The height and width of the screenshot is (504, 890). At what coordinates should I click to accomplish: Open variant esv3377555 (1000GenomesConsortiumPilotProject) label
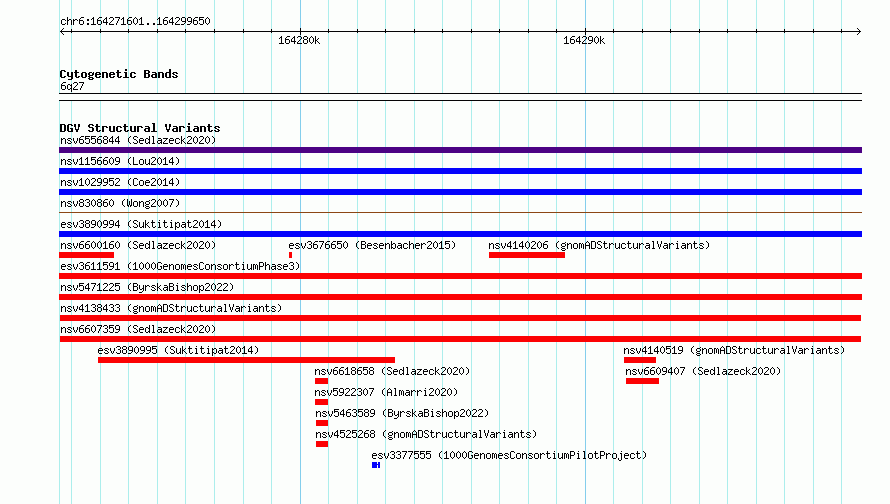(x=509, y=455)
